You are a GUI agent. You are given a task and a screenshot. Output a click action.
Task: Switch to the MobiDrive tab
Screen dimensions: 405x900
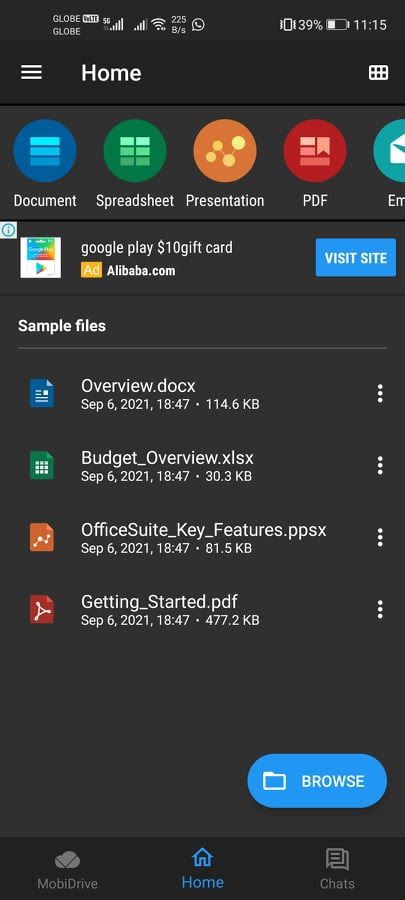click(68, 869)
